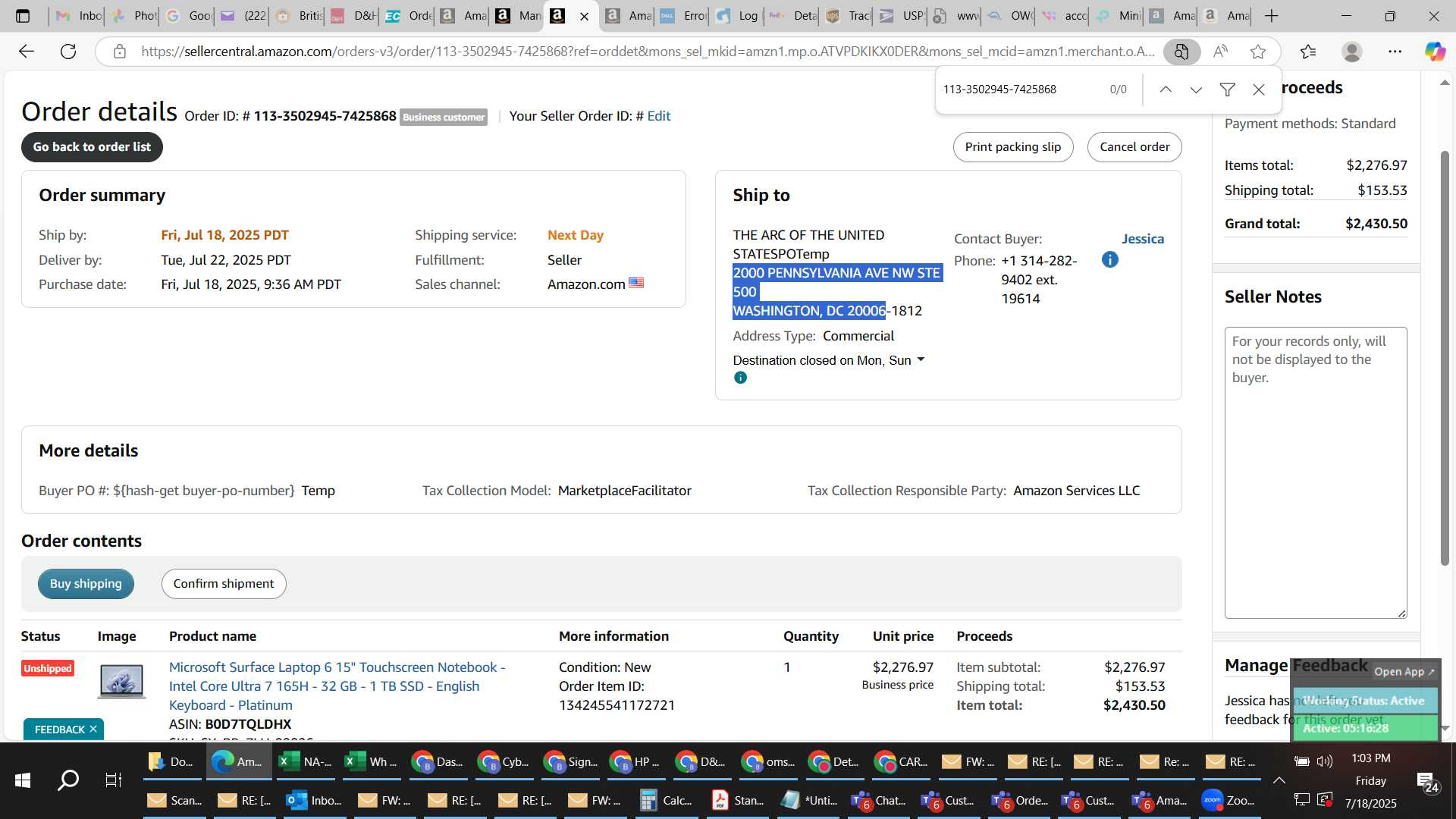Close the FEEDBACK tab with X

click(x=93, y=729)
